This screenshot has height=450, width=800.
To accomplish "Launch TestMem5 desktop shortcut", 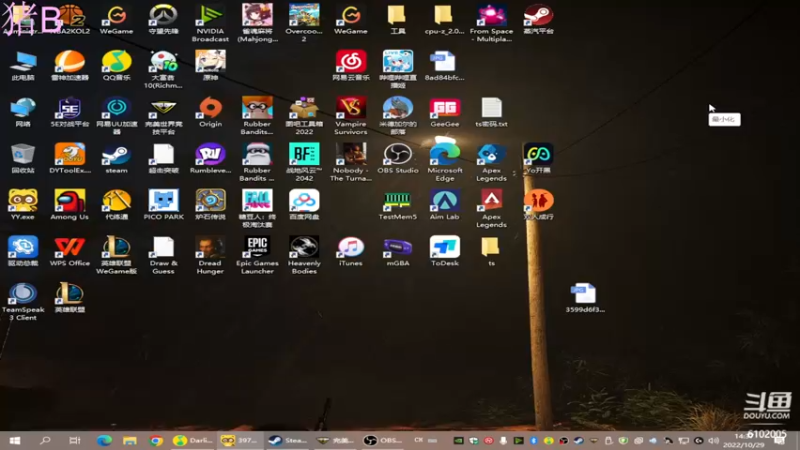I will coord(397,205).
